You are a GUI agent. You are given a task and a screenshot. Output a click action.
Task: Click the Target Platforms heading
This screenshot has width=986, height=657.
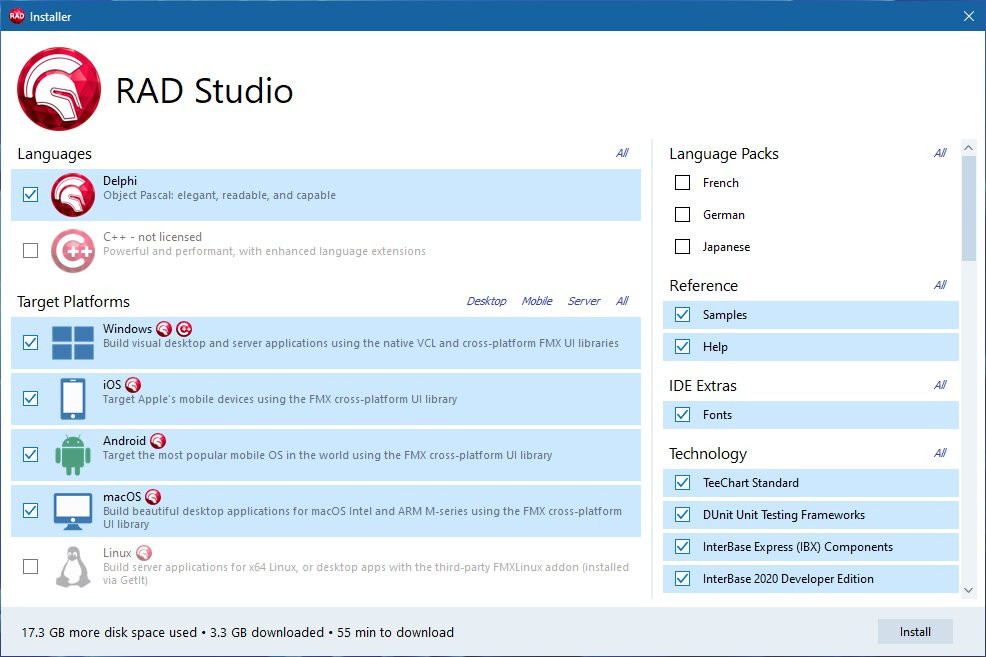[73, 302]
